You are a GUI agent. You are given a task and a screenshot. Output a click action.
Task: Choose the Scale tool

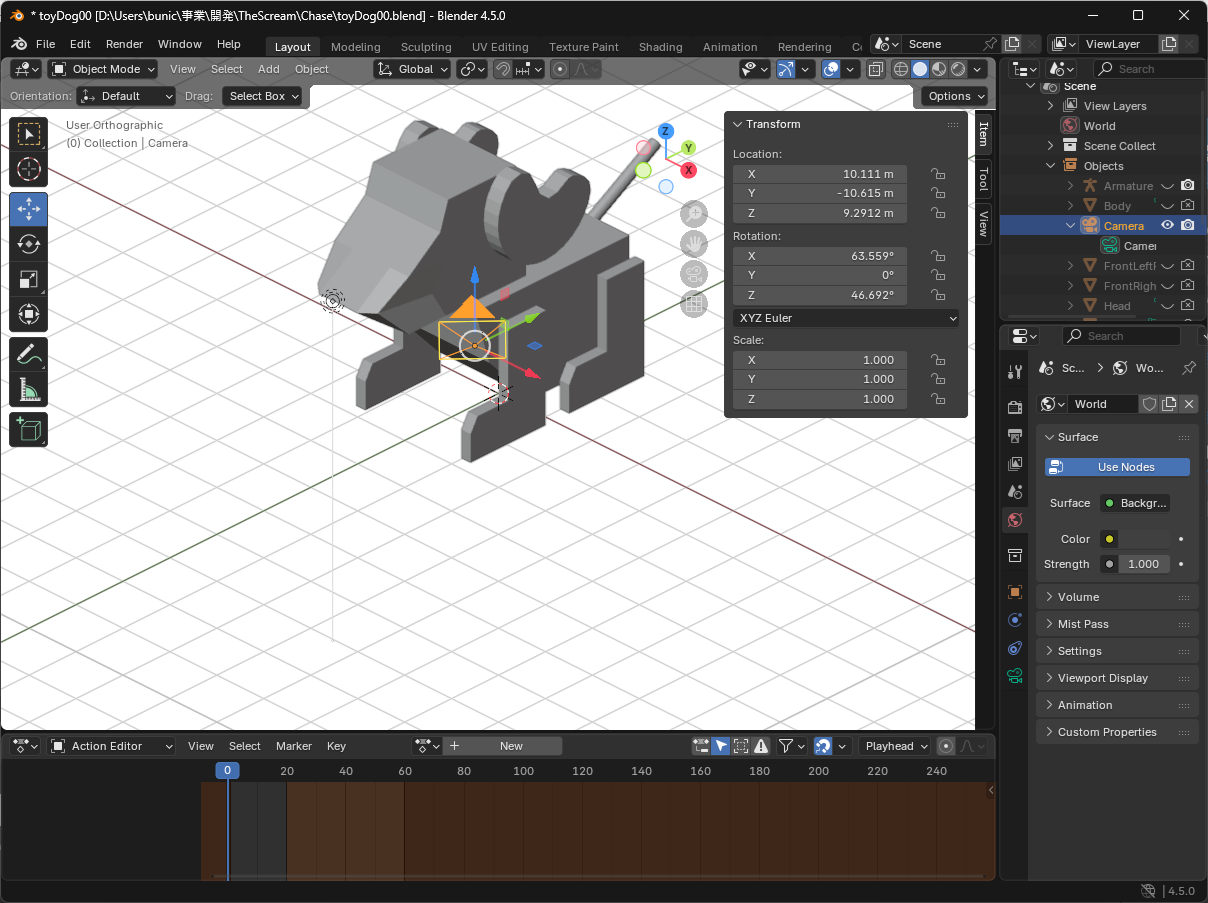point(29,280)
